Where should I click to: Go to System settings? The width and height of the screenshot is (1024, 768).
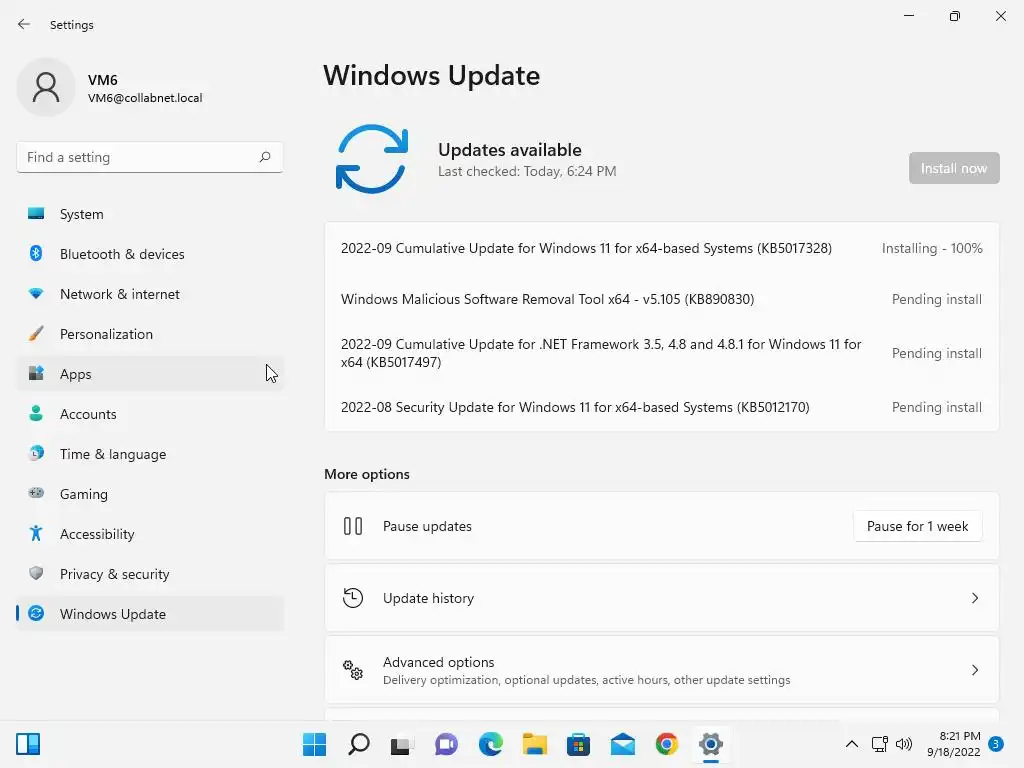[150, 214]
